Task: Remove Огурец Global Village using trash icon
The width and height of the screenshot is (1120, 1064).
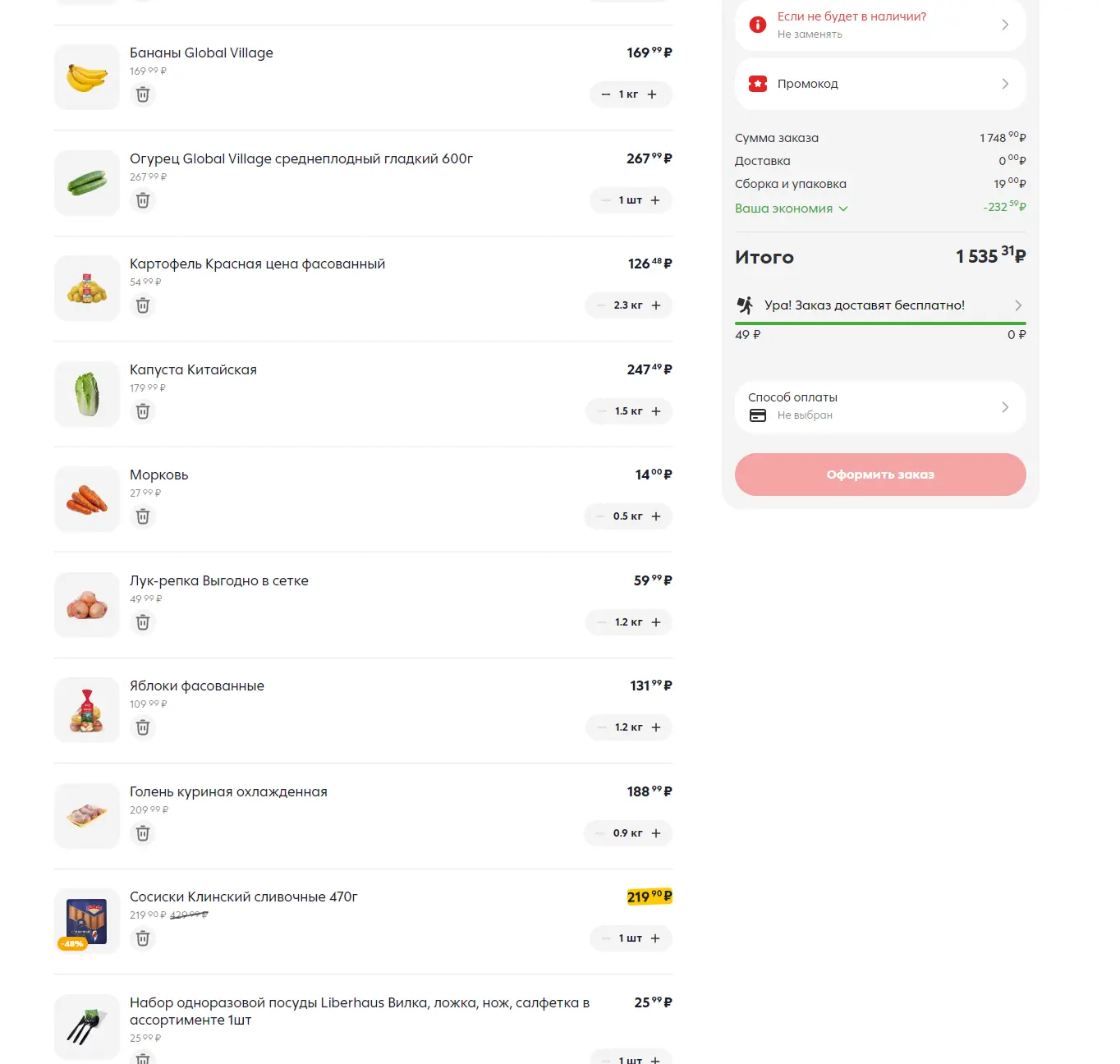Action: (x=143, y=200)
